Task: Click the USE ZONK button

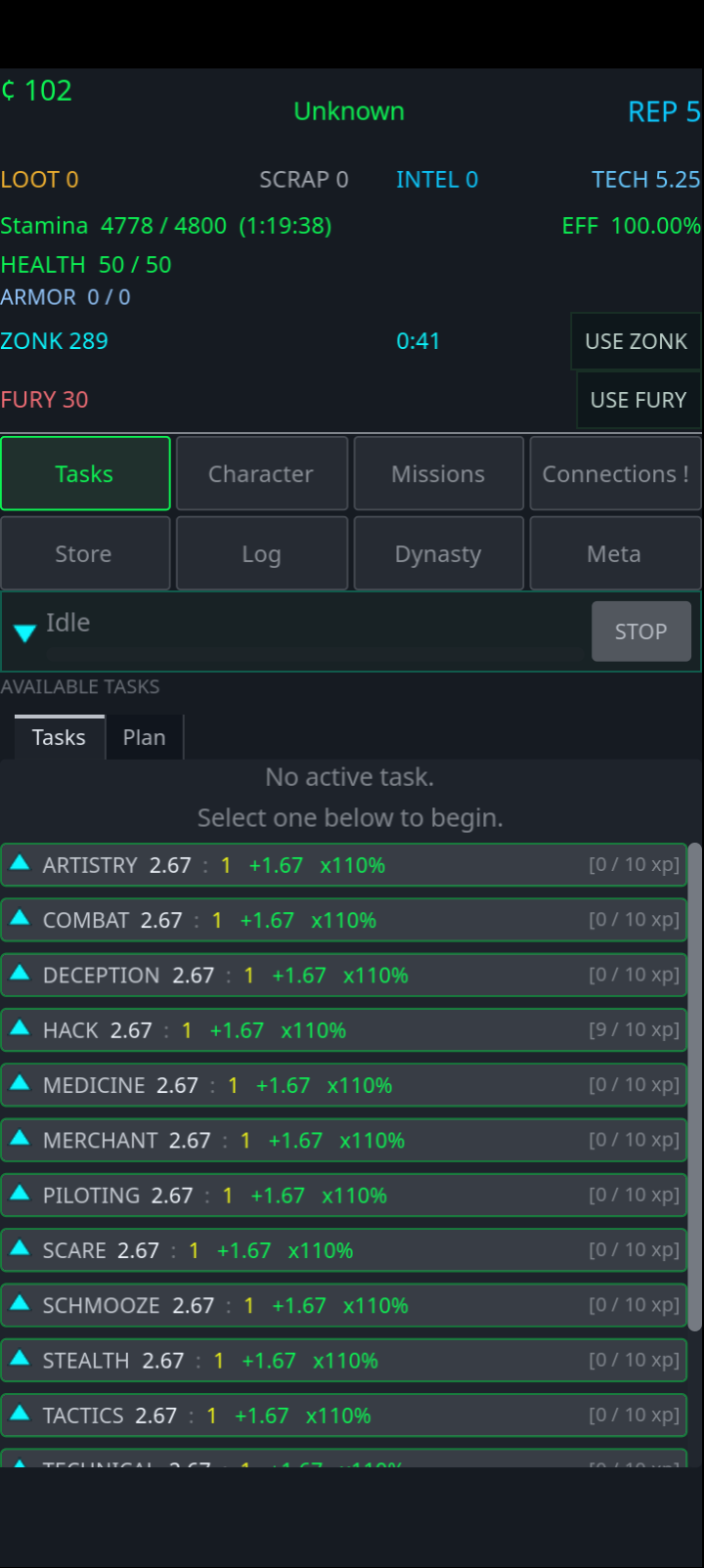Action: 636,341
